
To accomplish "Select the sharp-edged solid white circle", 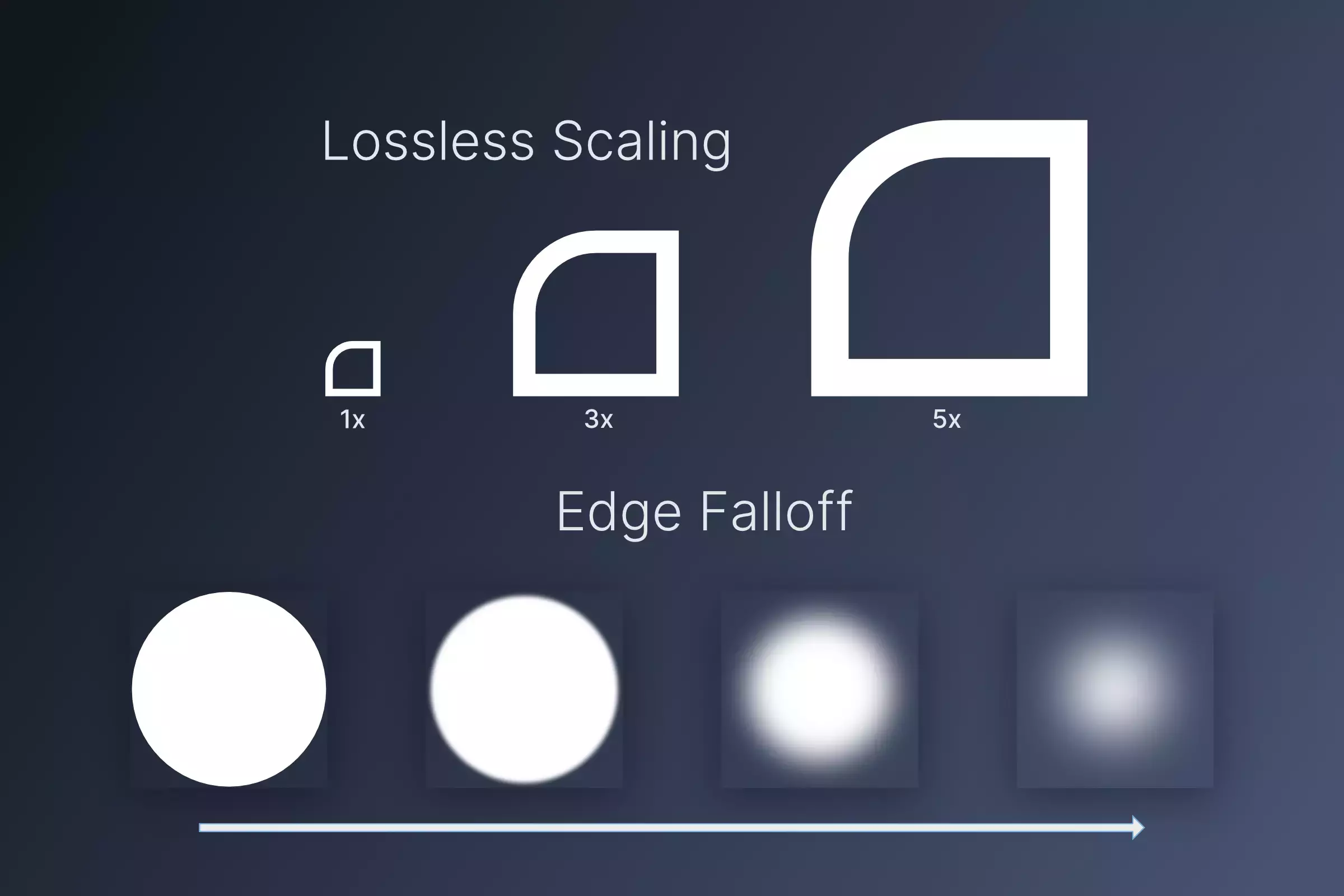I will click(228, 689).
